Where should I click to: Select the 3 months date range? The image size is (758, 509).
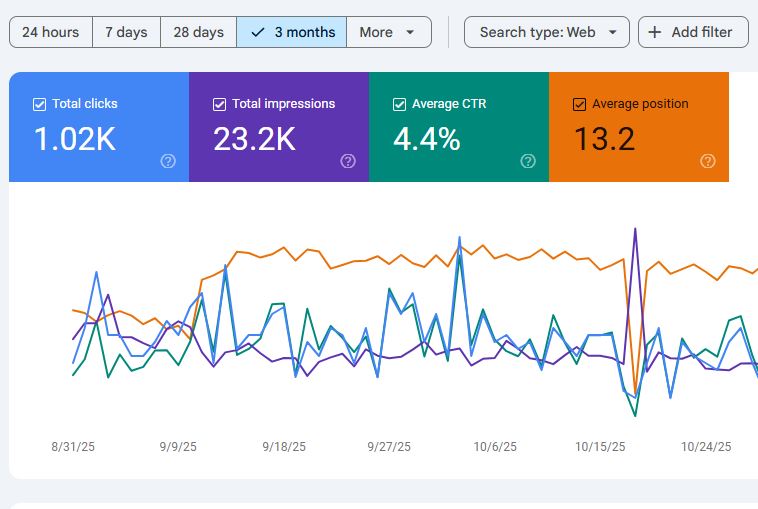[292, 32]
